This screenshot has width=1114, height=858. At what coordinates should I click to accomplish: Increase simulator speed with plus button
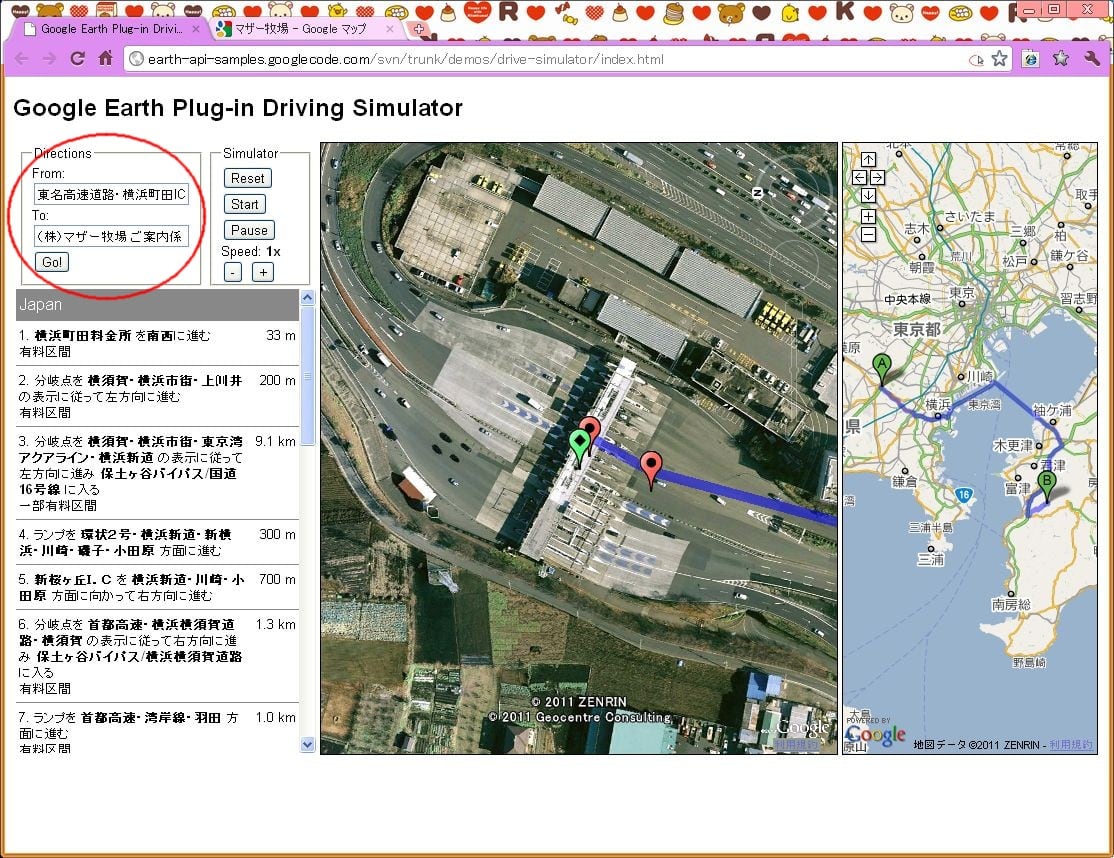pyautogui.click(x=263, y=272)
